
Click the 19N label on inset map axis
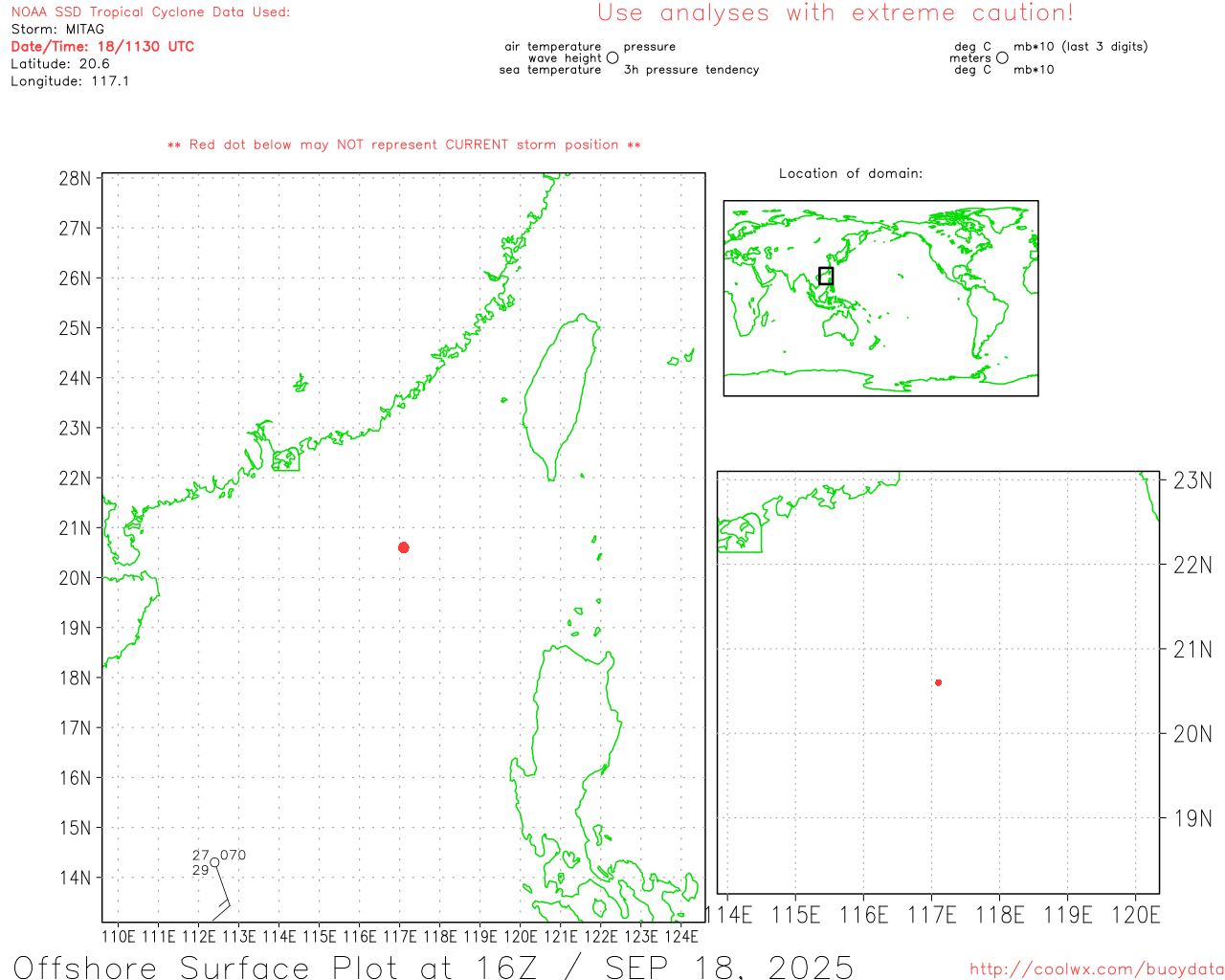click(1192, 818)
